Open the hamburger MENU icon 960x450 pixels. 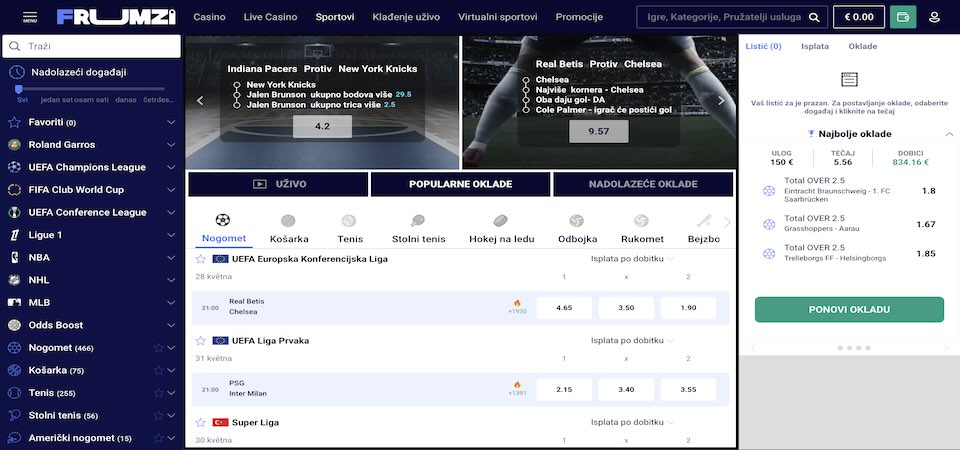tap(29, 17)
